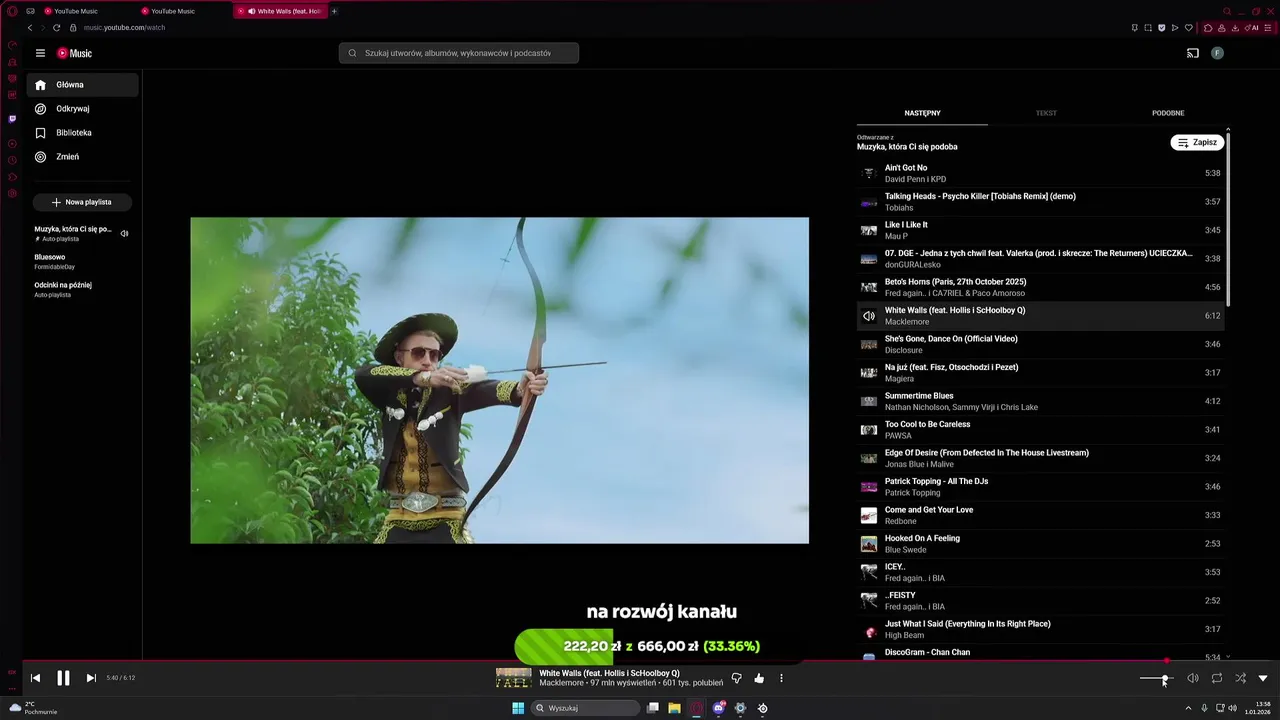Play Talking Heads - Psycho Killer remix

click(1040, 202)
